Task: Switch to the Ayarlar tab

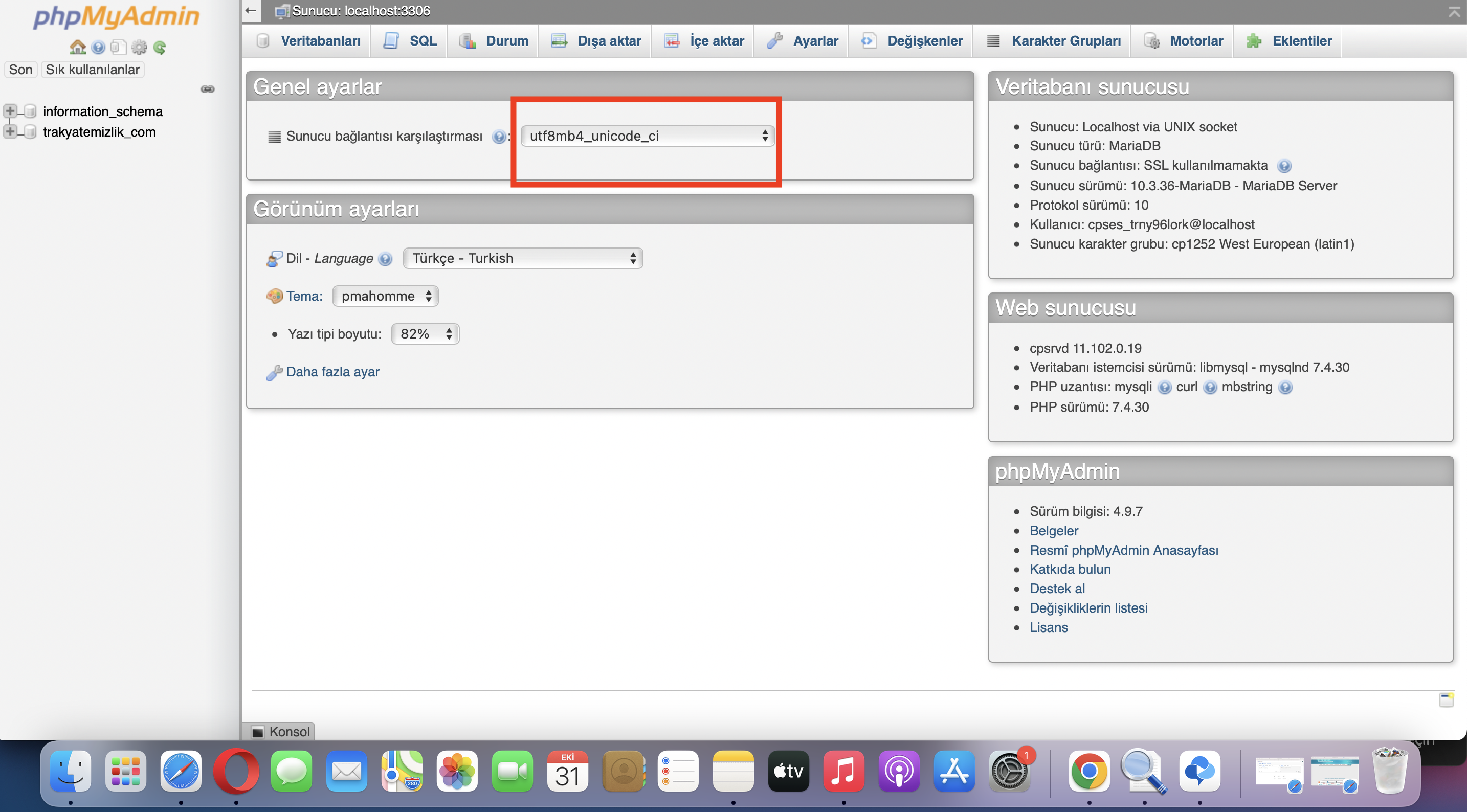Action: pos(802,41)
